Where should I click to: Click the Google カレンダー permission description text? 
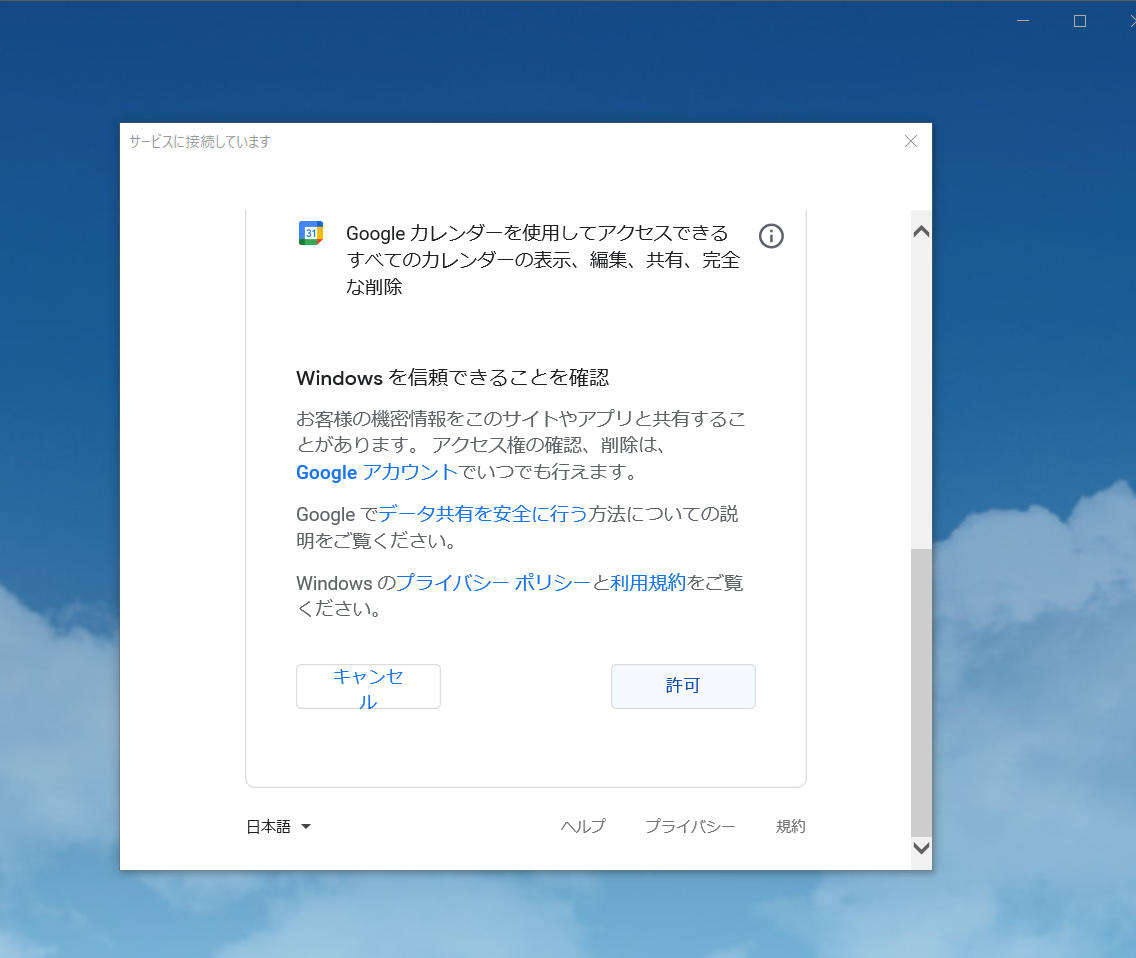[x=543, y=260]
